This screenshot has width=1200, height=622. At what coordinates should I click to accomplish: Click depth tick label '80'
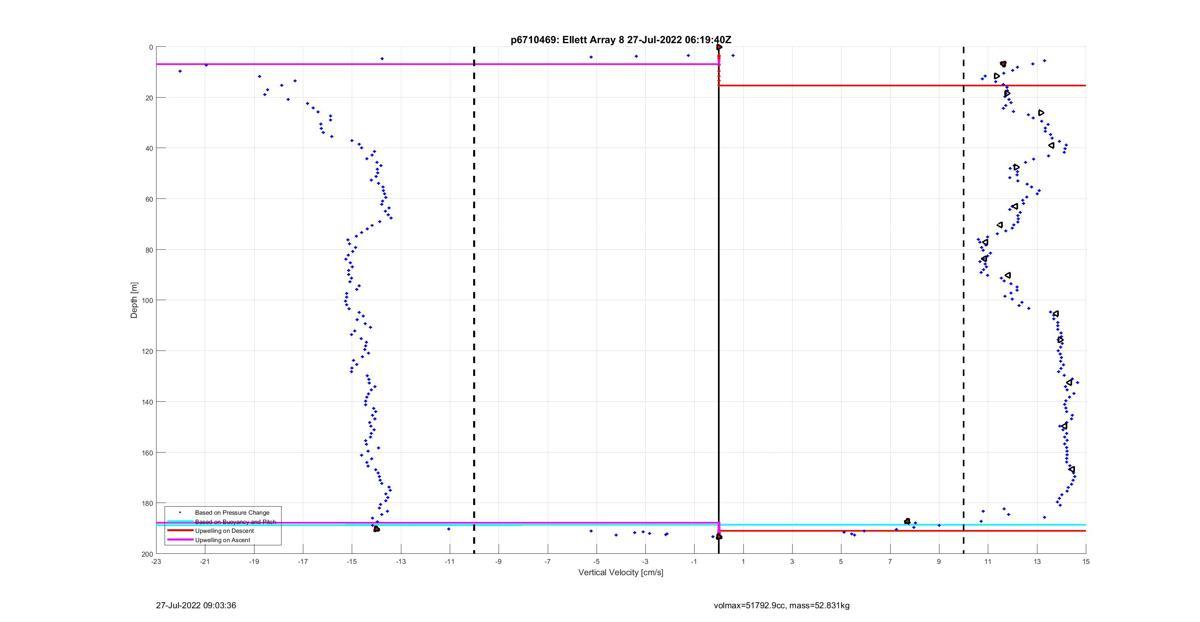[x=148, y=250]
